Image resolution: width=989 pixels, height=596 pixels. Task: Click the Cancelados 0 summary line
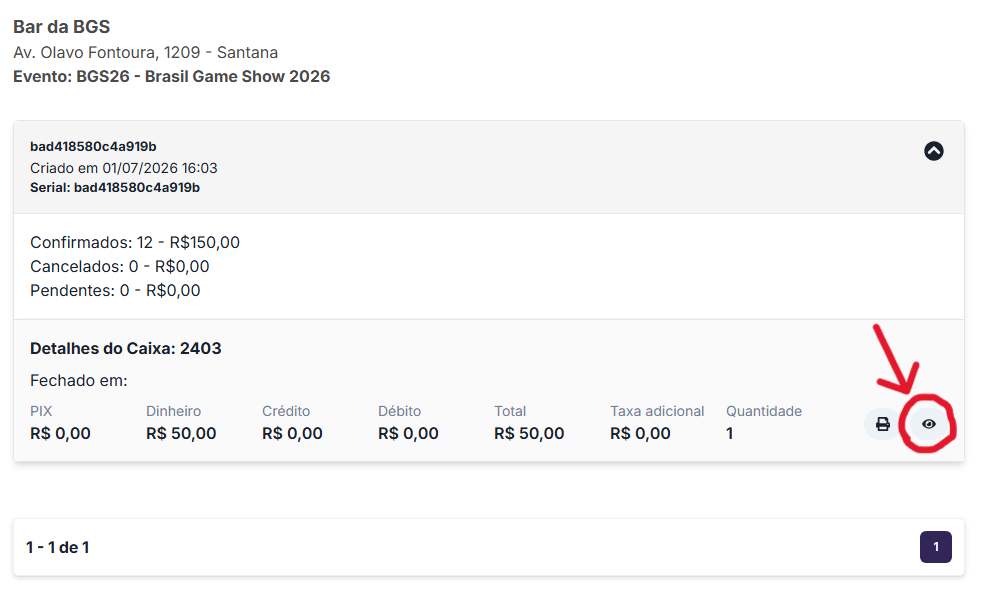tap(120, 266)
